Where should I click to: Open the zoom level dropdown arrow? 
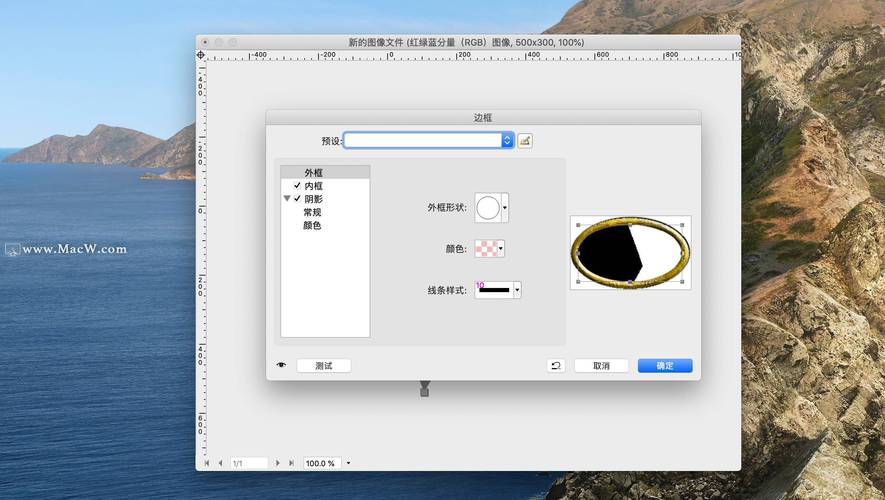click(348, 463)
